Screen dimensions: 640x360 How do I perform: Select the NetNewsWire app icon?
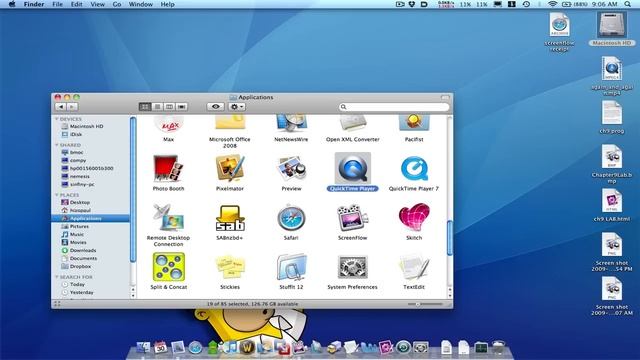pyautogui.click(x=291, y=124)
